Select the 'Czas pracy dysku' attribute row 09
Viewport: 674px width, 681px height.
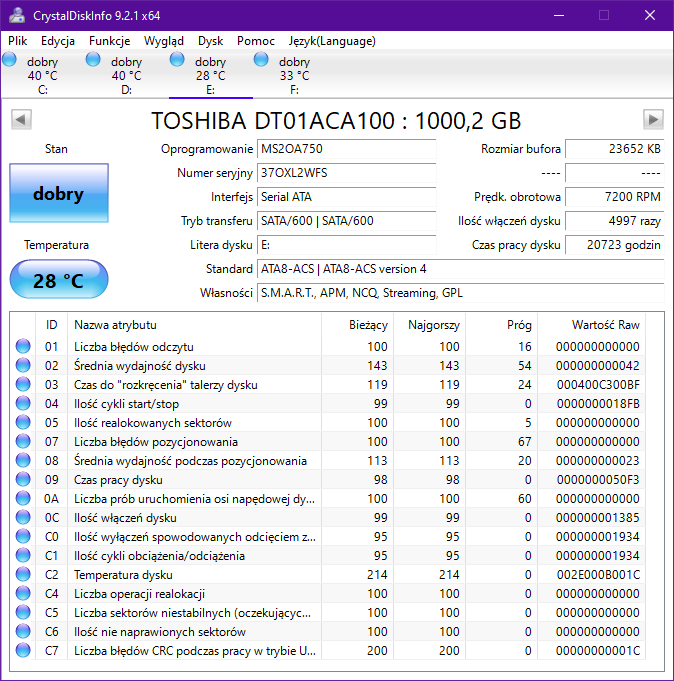tap(190, 480)
